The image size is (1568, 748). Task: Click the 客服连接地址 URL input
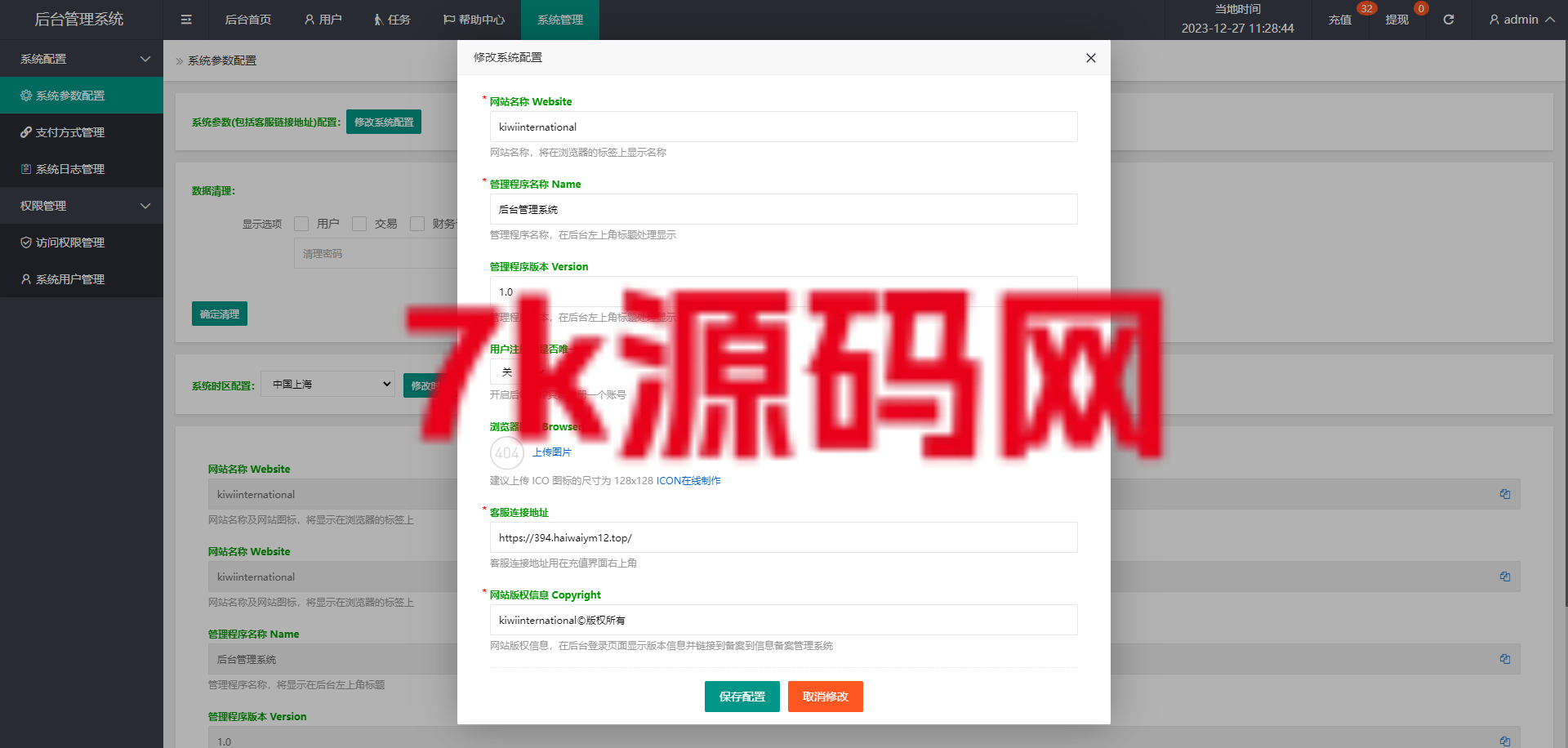[784, 537]
